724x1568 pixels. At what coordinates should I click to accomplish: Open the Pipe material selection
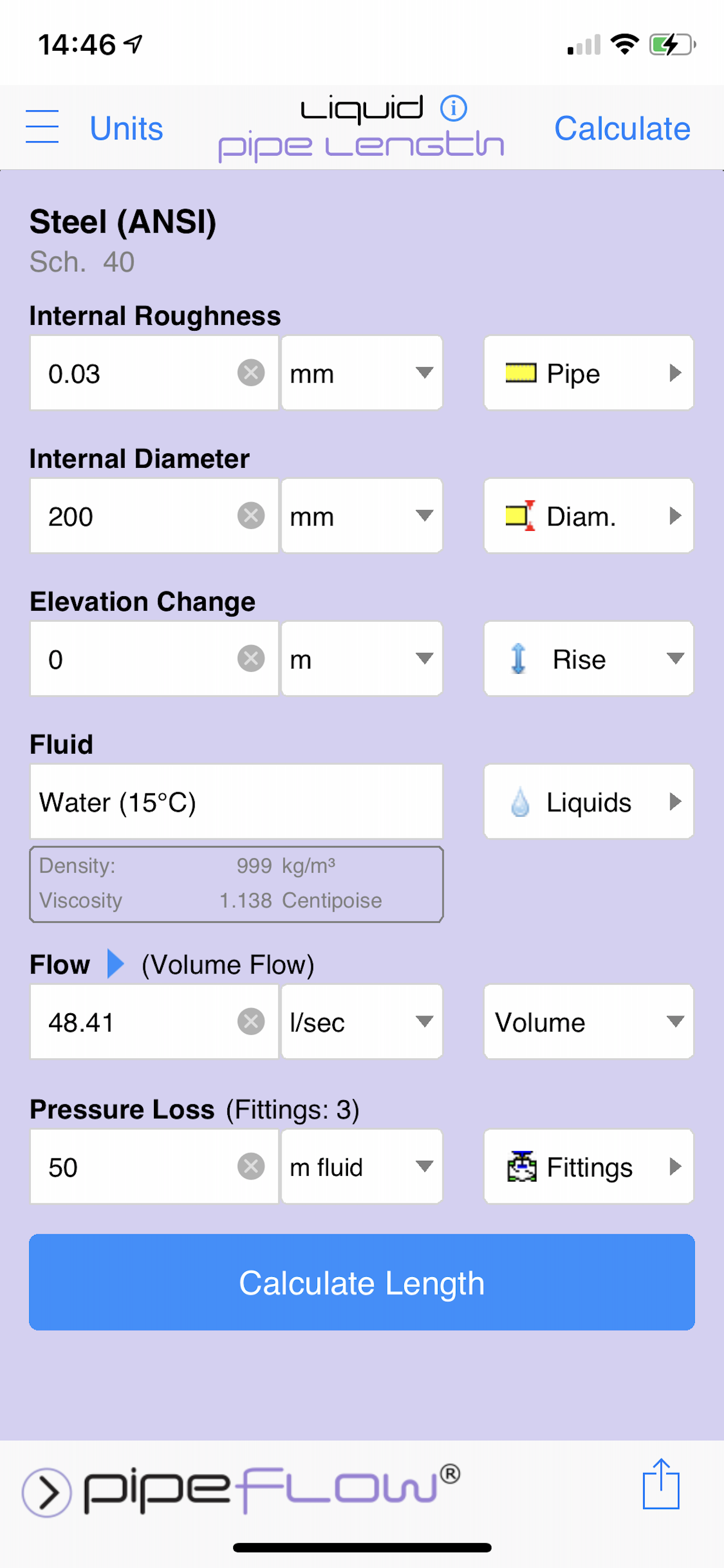tap(588, 373)
